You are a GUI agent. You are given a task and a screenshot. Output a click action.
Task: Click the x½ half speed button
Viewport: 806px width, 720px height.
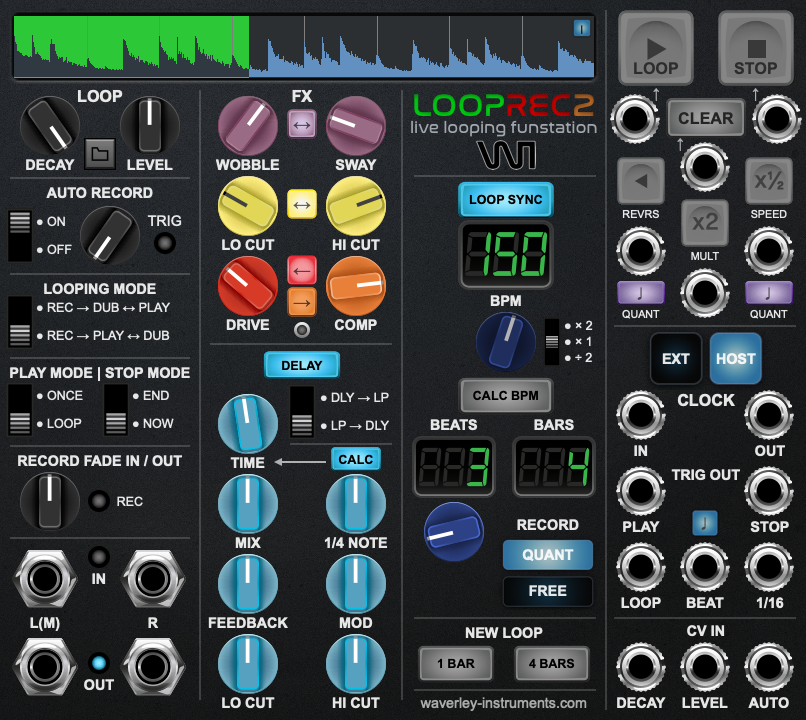[x=768, y=181]
